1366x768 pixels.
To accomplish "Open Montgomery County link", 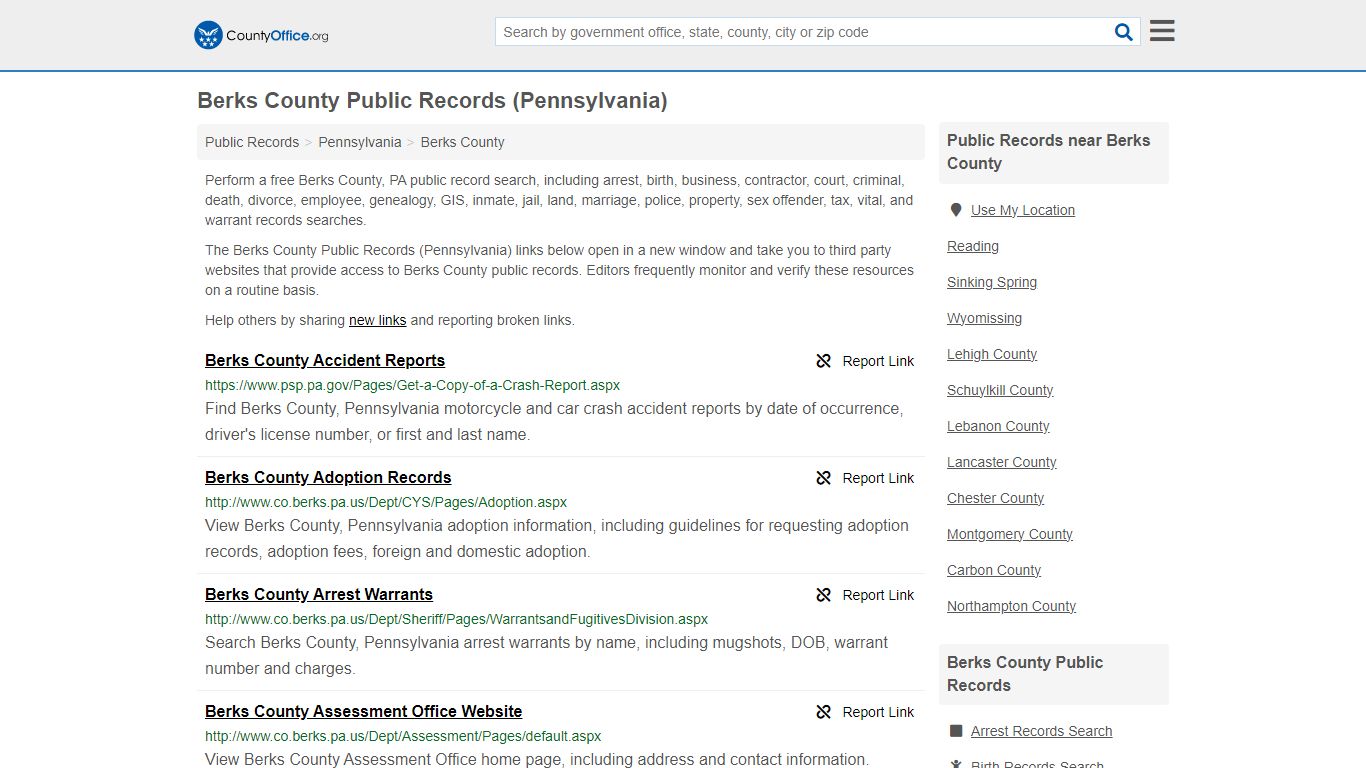I will pyautogui.click(x=1010, y=534).
